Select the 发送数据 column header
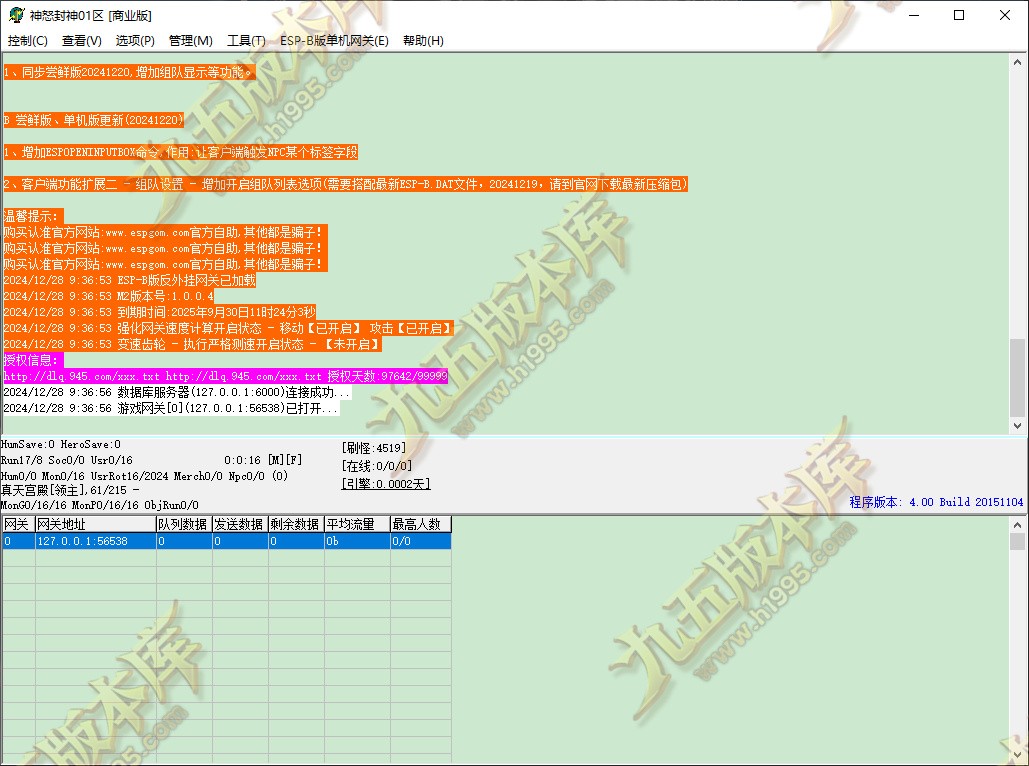Screen dimensions: 1029x766 click(x=240, y=524)
